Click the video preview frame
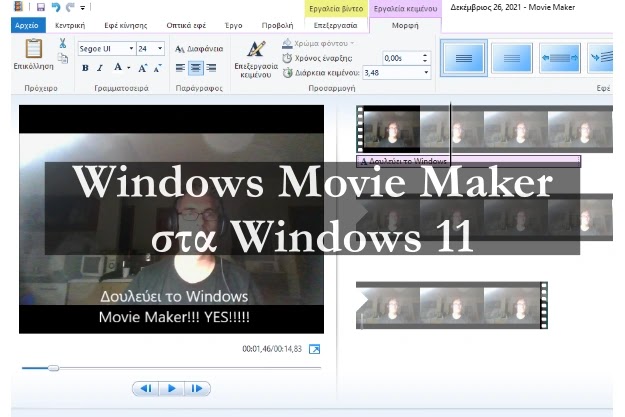The image size is (625, 417). (x=171, y=219)
